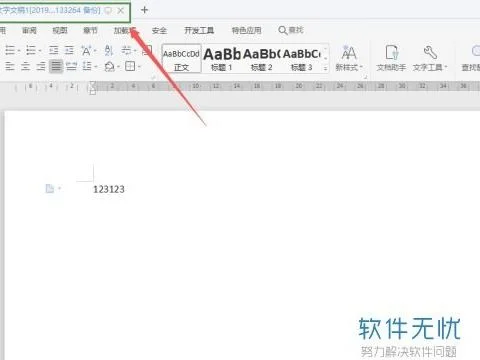Switch to the 安全 tab
Viewport: 480px width, 360px height.
159,31
